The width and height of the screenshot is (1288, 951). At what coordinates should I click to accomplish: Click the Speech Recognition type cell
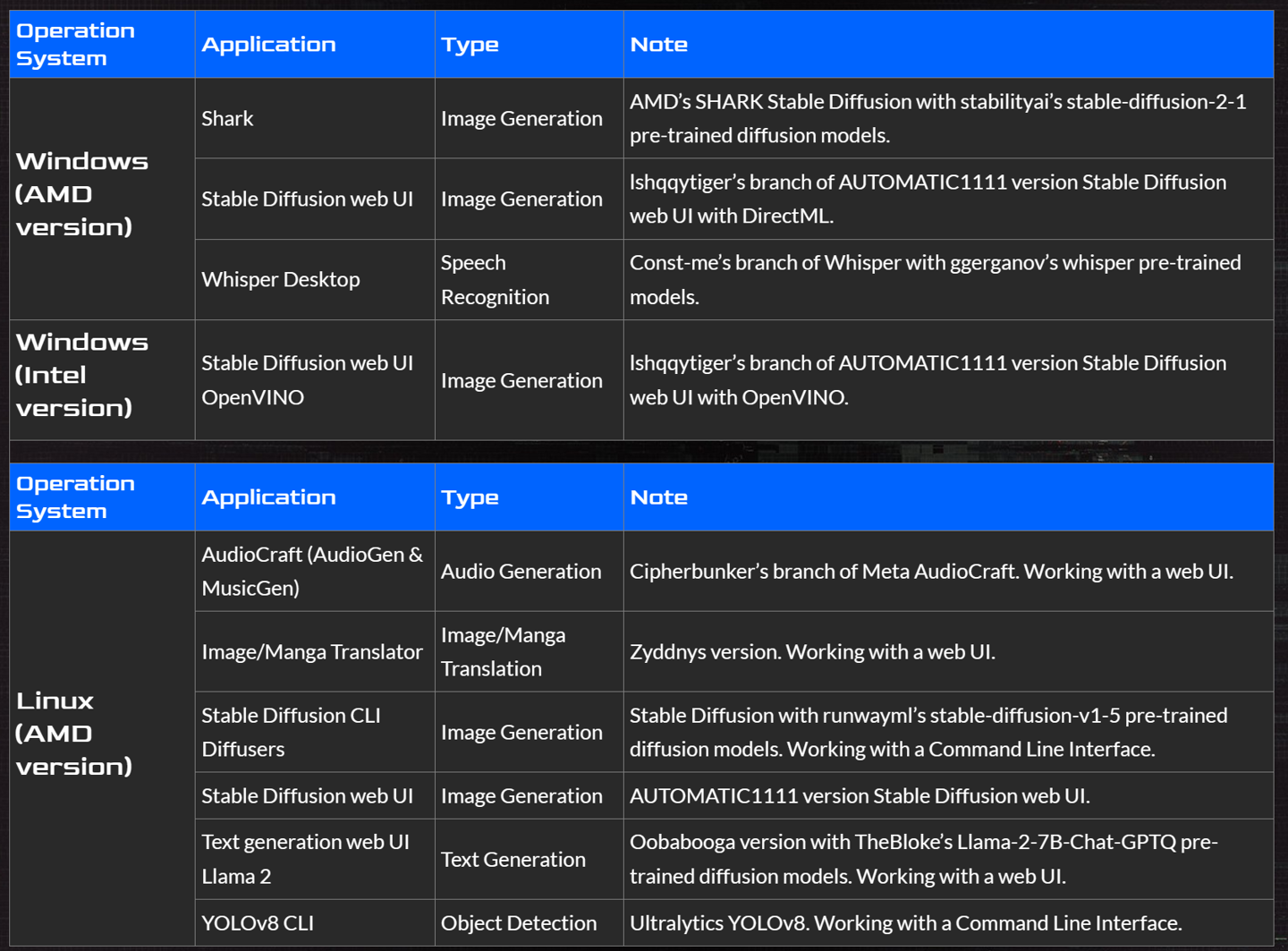[529, 279]
